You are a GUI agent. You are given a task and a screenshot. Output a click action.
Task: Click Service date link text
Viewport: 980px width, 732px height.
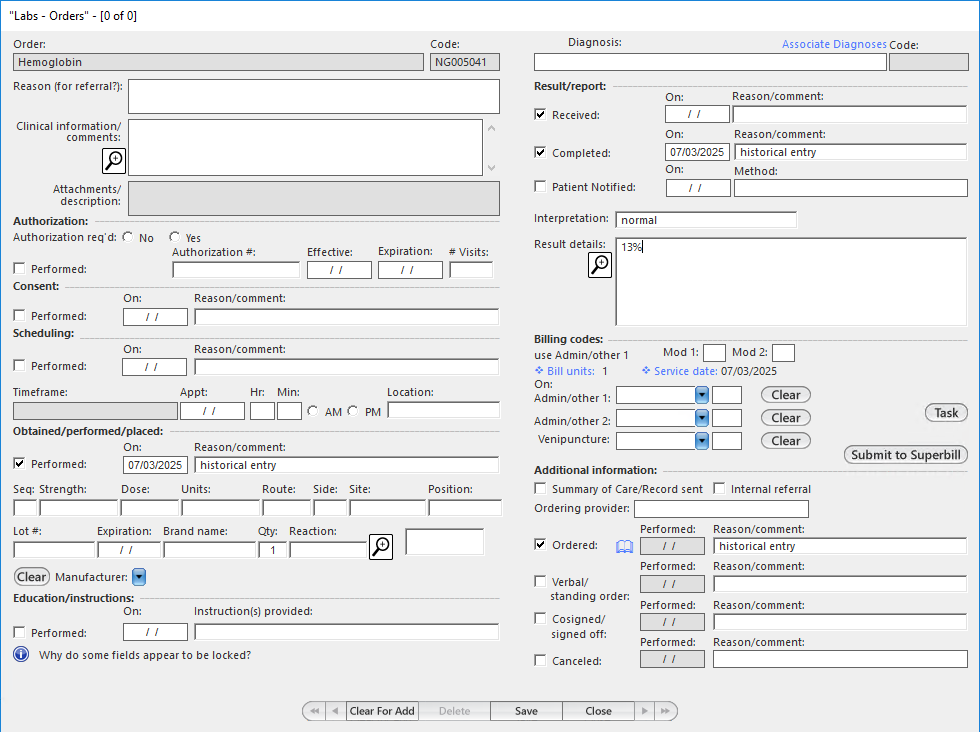[x=686, y=371]
